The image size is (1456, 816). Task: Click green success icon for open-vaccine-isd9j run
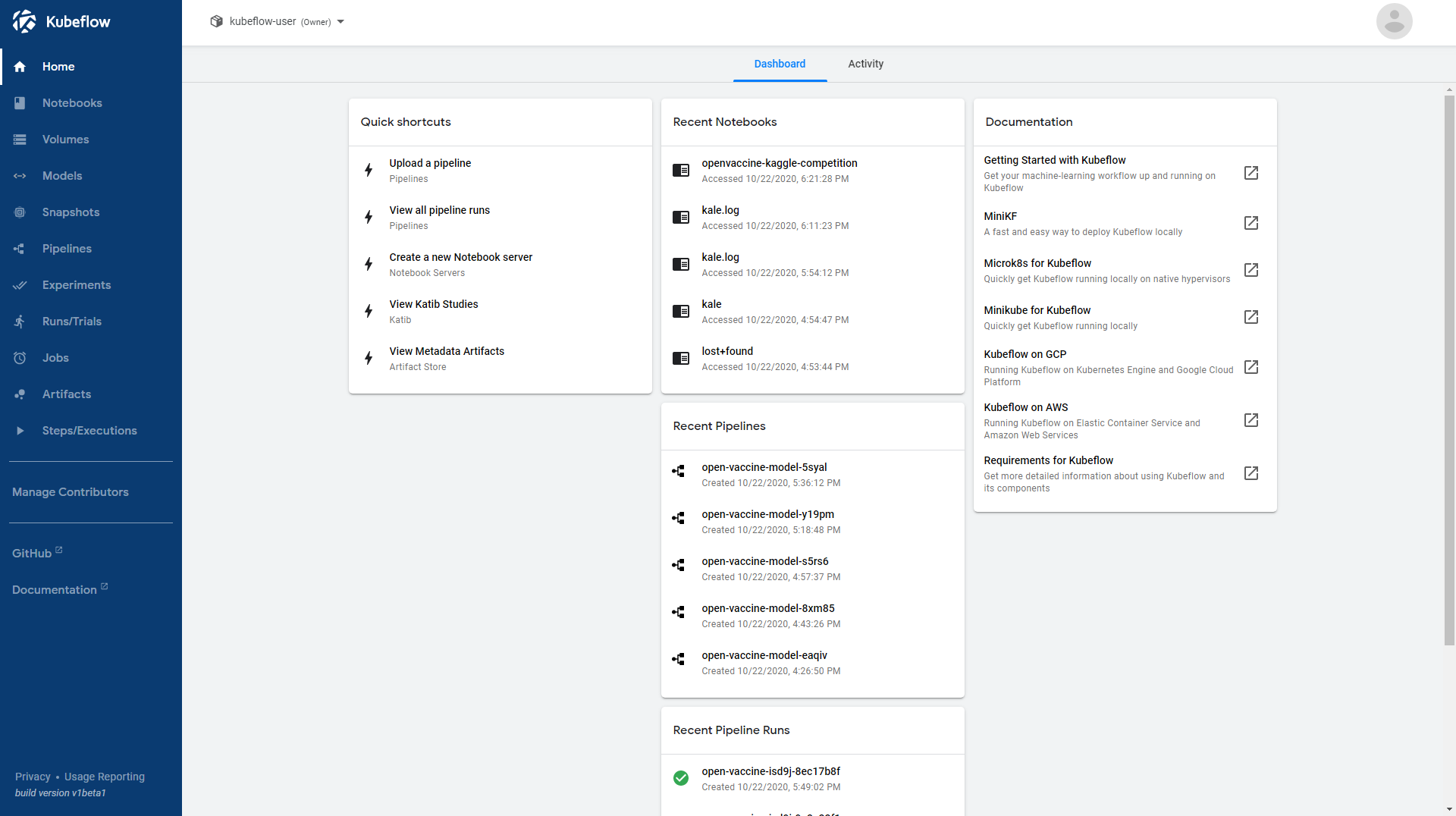tap(681, 777)
